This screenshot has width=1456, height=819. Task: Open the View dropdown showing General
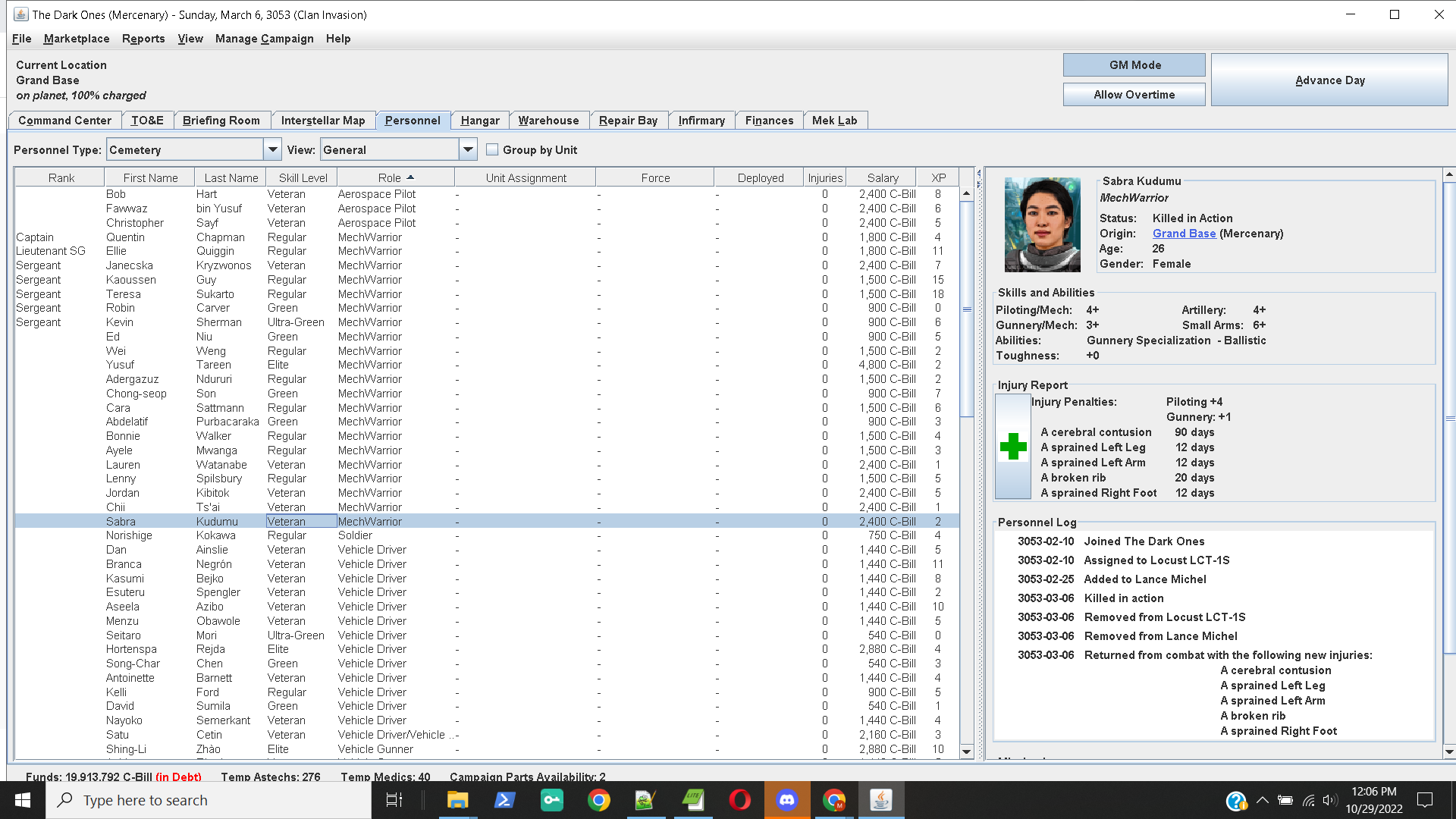click(468, 149)
